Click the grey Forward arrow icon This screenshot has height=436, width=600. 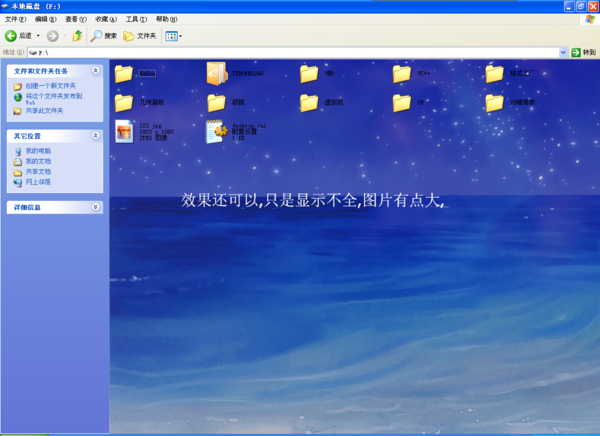[x=52, y=36]
